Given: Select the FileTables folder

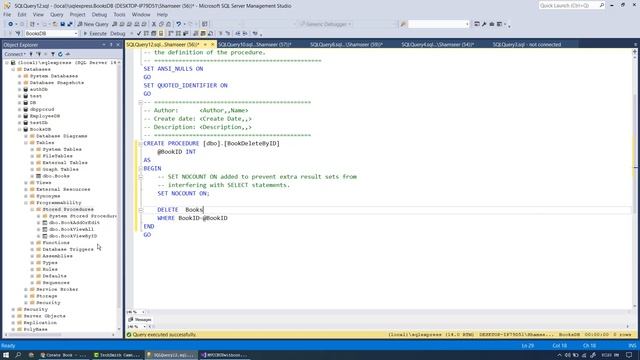Looking at the screenshot, I should coord(57,156).
